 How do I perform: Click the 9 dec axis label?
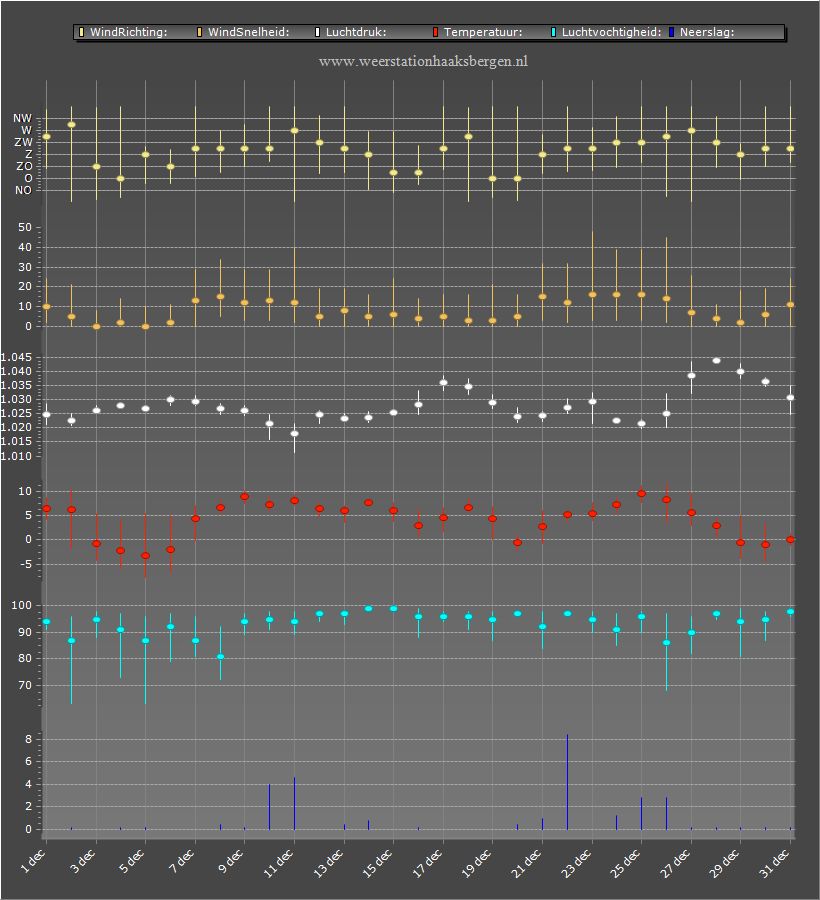(231, 861)
